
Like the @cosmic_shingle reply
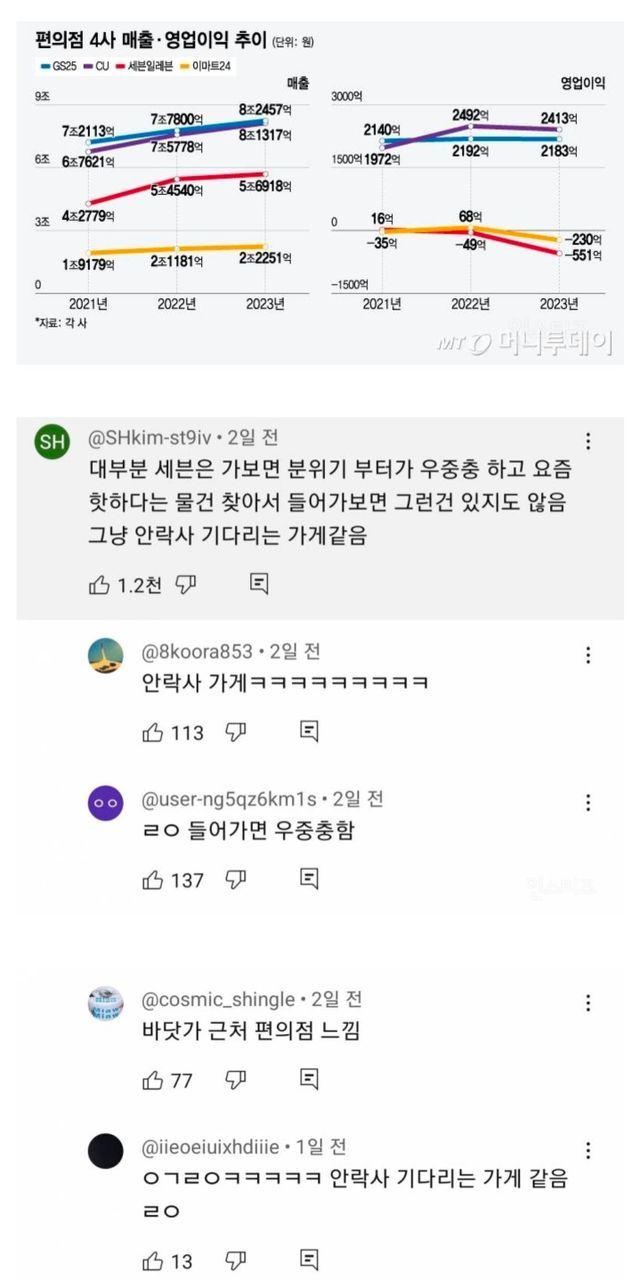tap(153, 1079)
